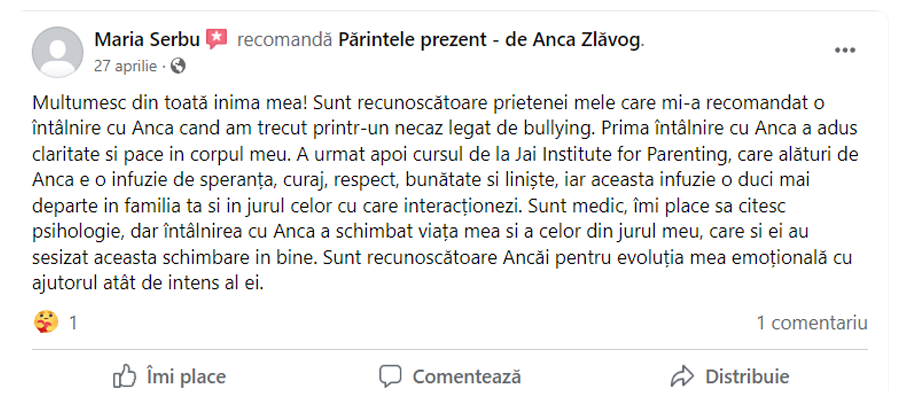This screenshot has width=900, height=412.
Task: Open Maria Serbu's profile name link
Action: (147, 40)
